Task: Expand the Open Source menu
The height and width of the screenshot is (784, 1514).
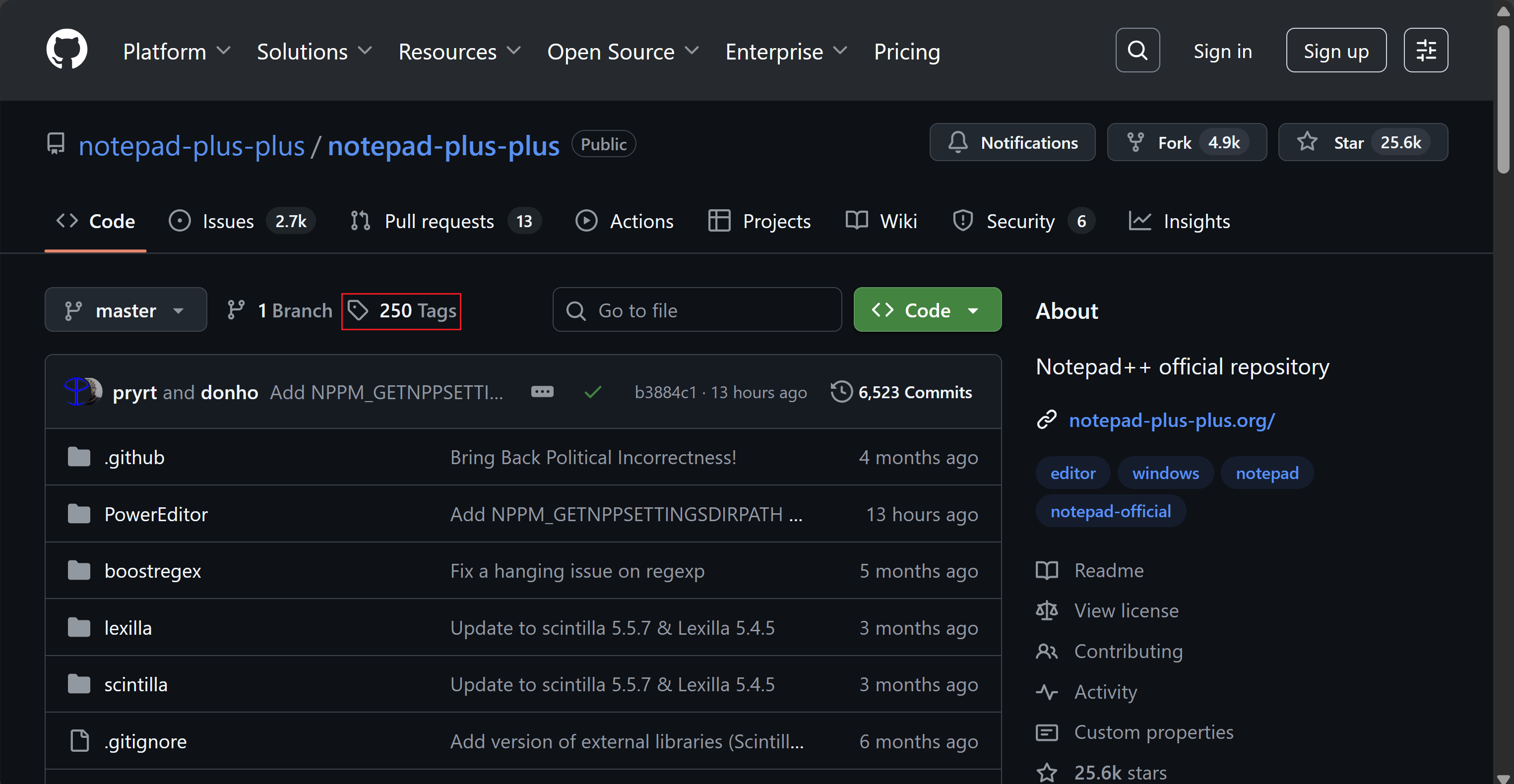Action: [623, 52]
